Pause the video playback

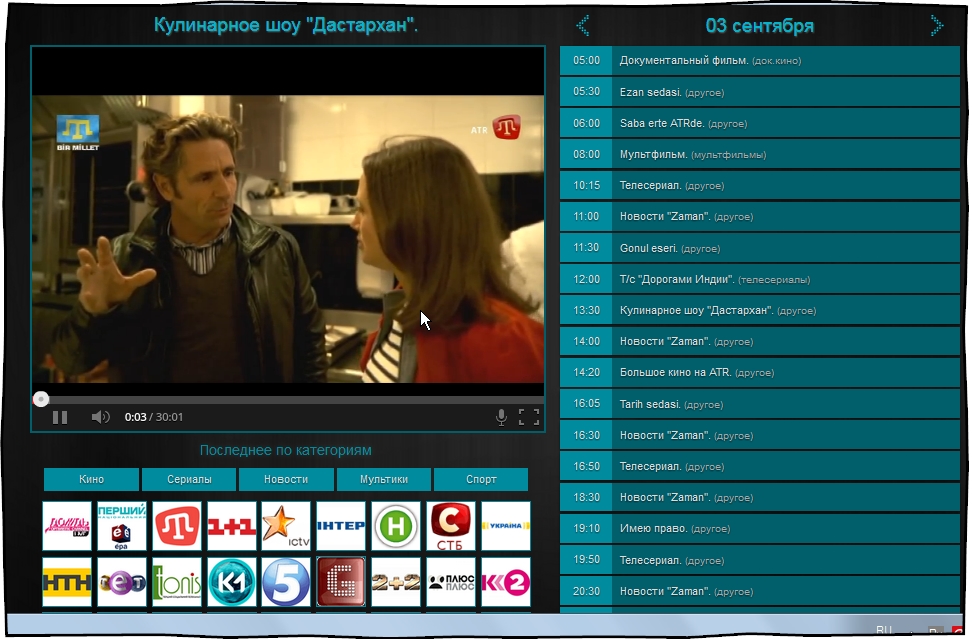pyautogui.click(x=60, y=417)
